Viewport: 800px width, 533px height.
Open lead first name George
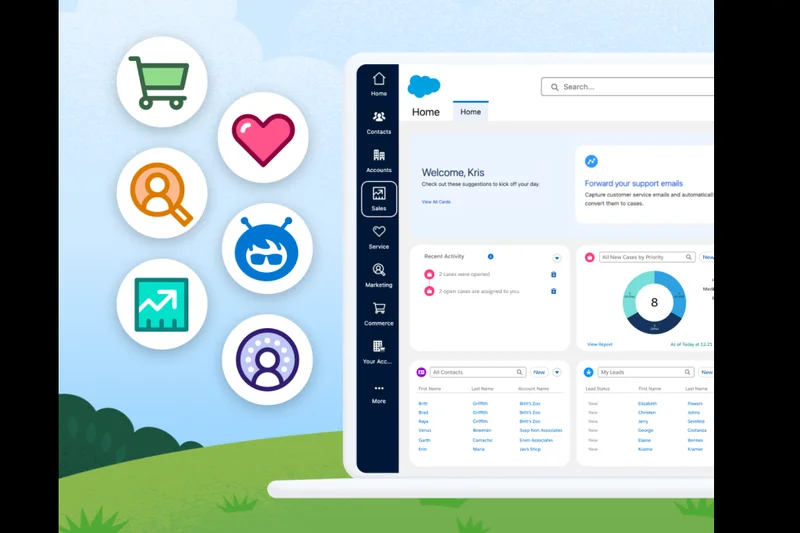click(x=645, y=430)
